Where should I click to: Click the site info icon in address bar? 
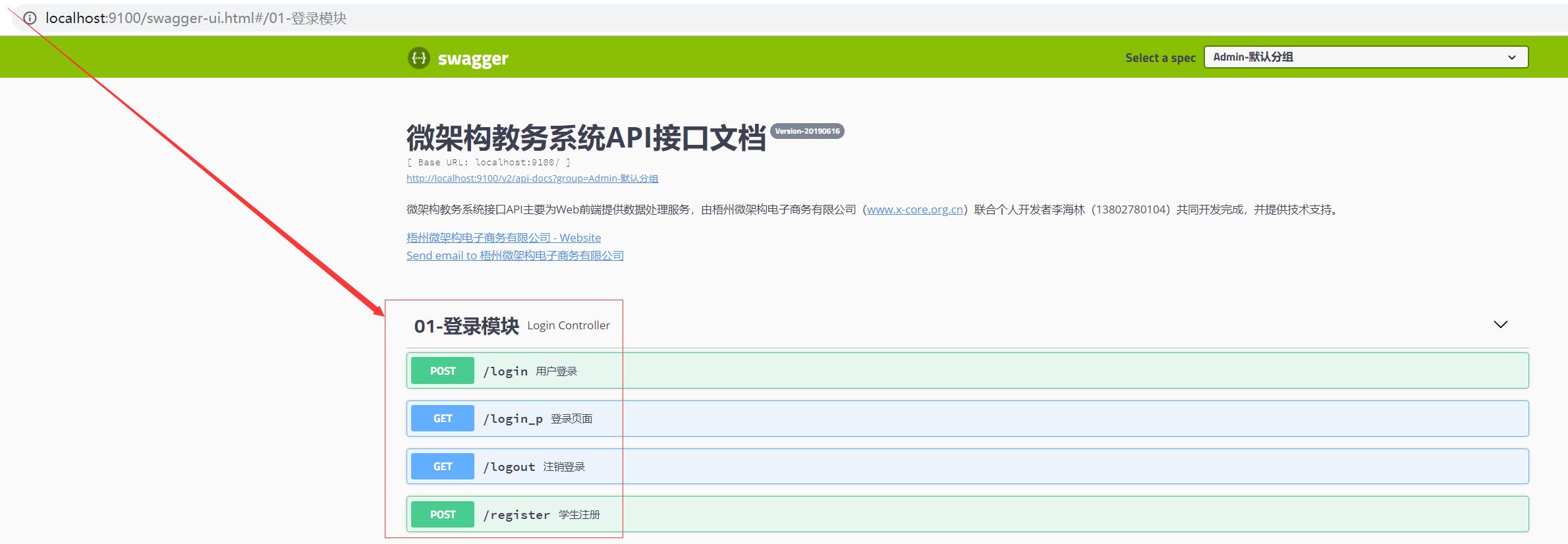click(x=30, y=18)
